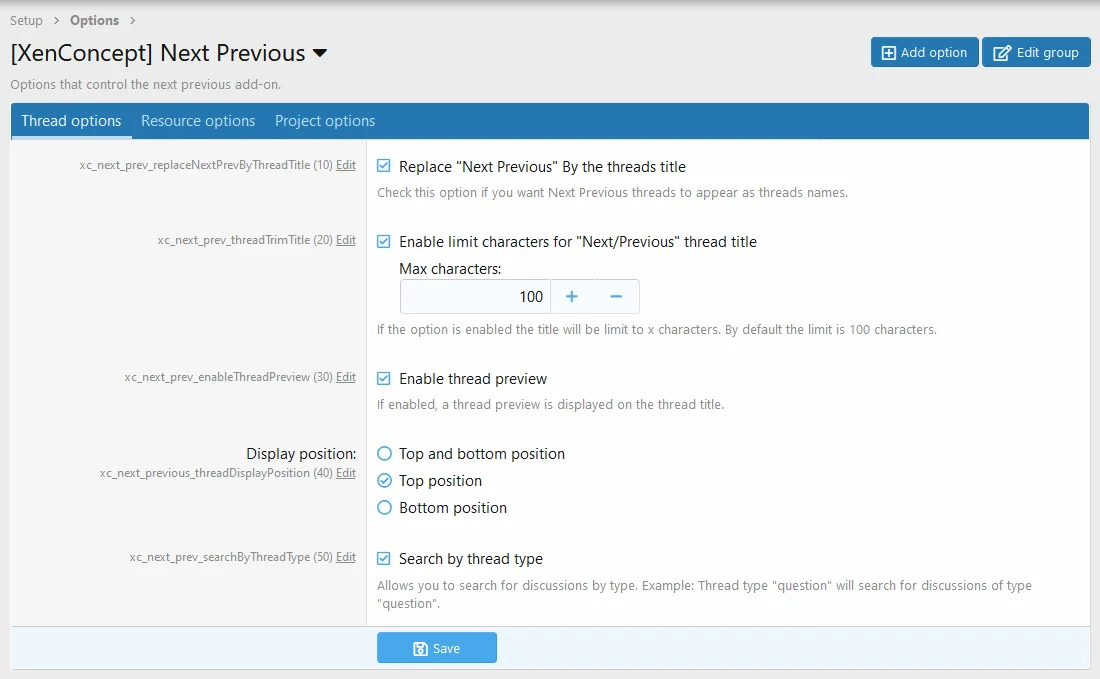Click the Setup breadcrumb link
This screenshot has height=679, width=1100.
[26, 19]
